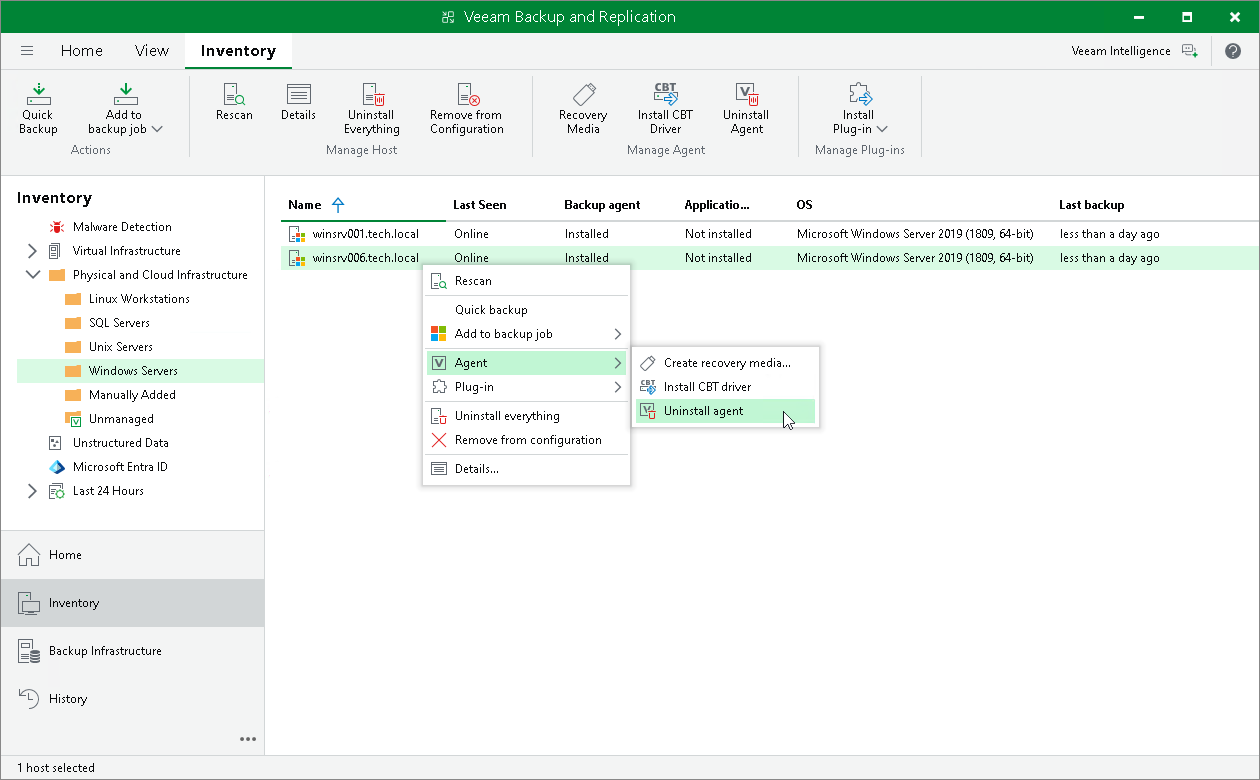This screenshot has width=1260, height=780.
Task: Open Details from the ribbon
Action: click(298, 102)
